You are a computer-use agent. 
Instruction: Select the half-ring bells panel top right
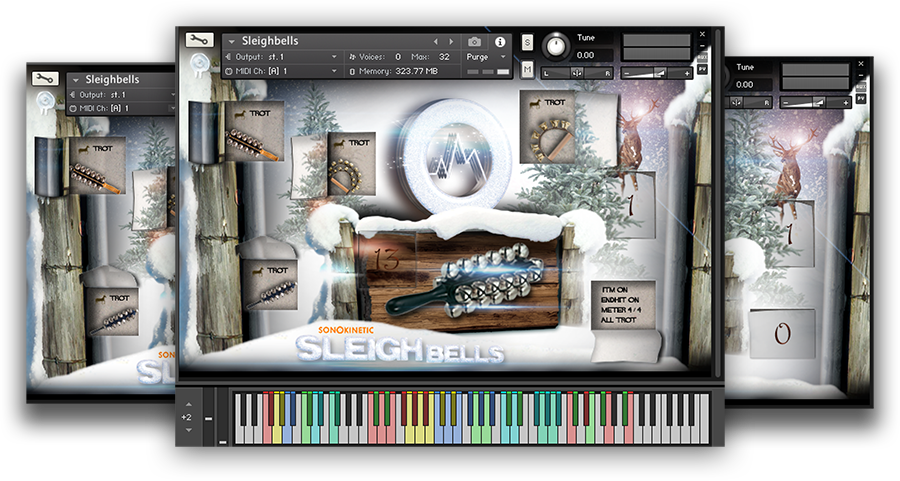548,126
